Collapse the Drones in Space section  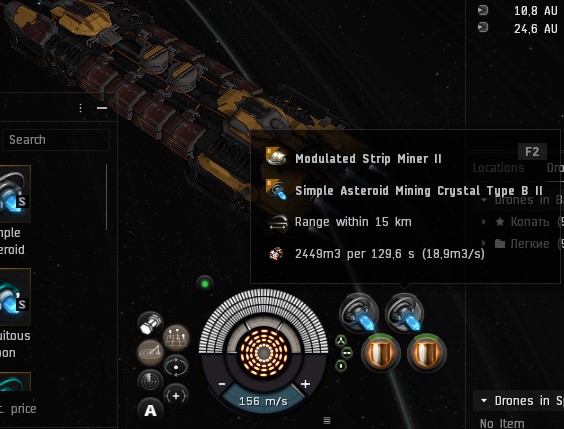point(484,401)
